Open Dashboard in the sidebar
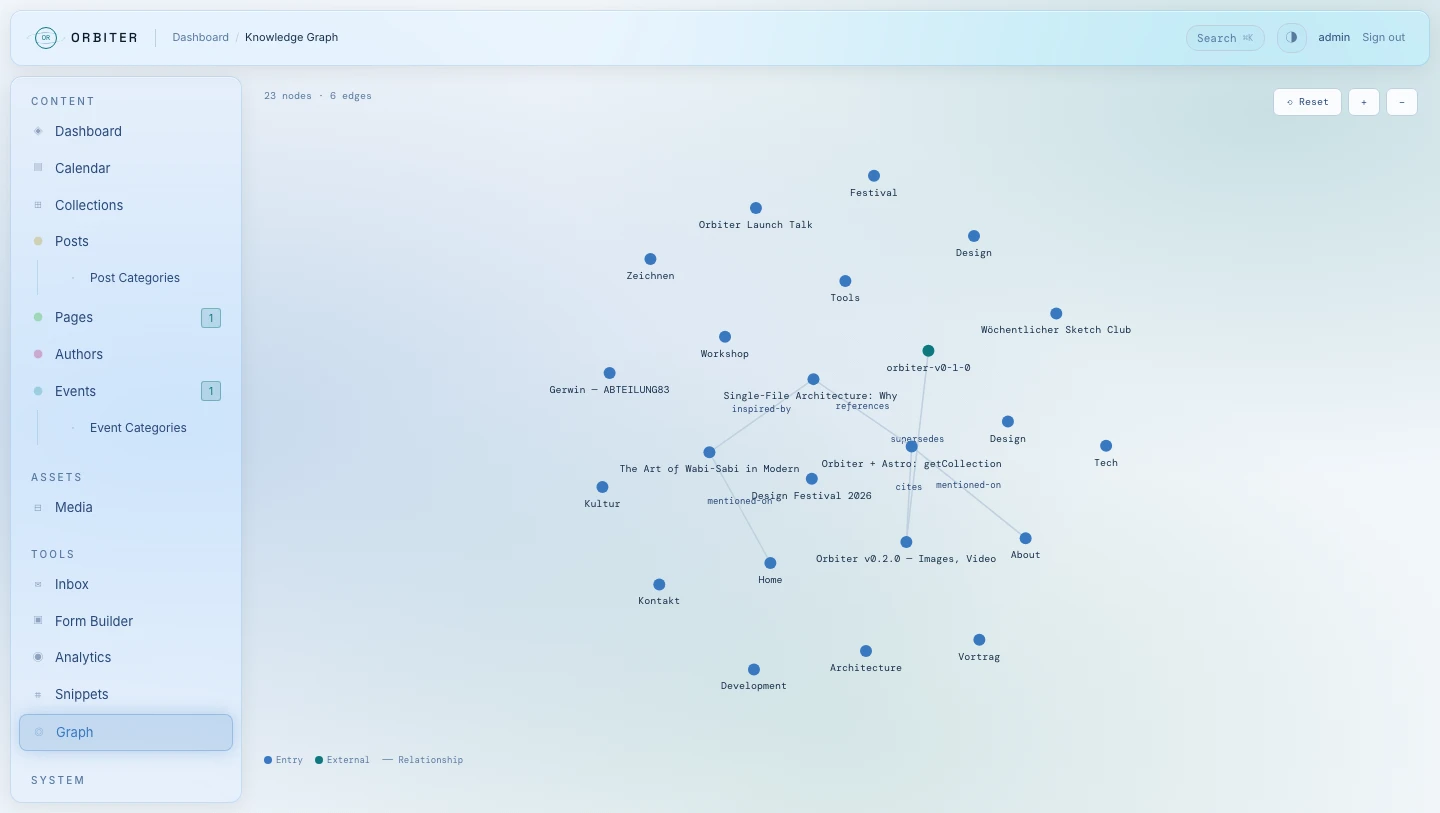1440x813 pixels. tap(126, 131)
